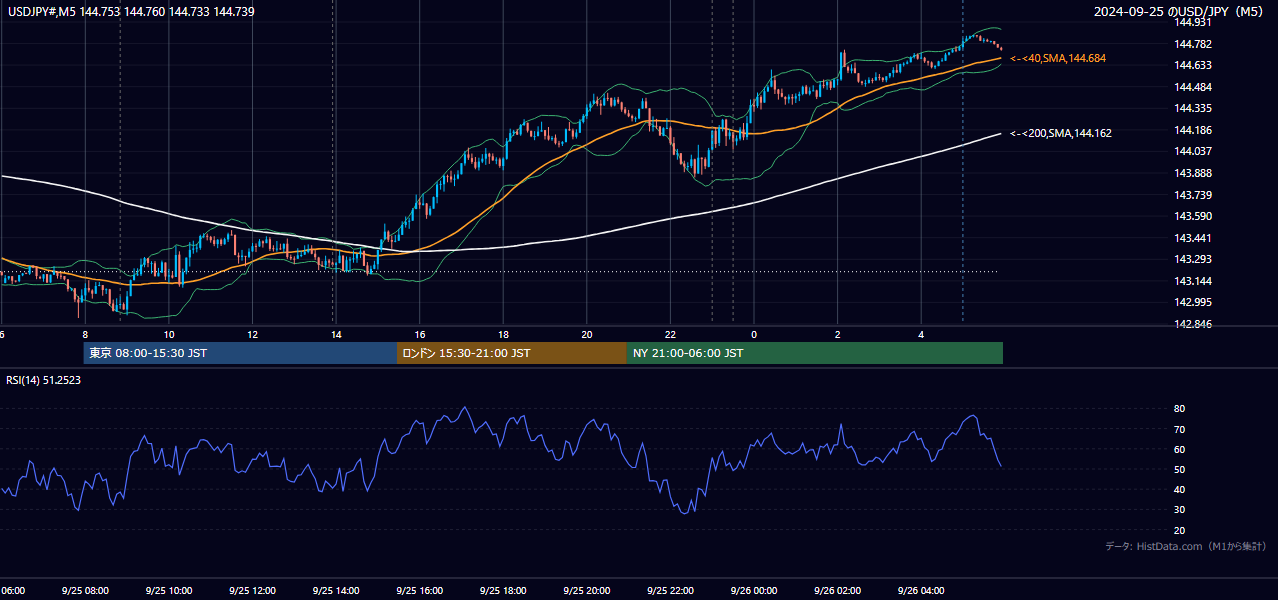Click the 9/25 22:00 bottom time label
Viewport: 1278px width, 600px height.
tap(671, 591)
